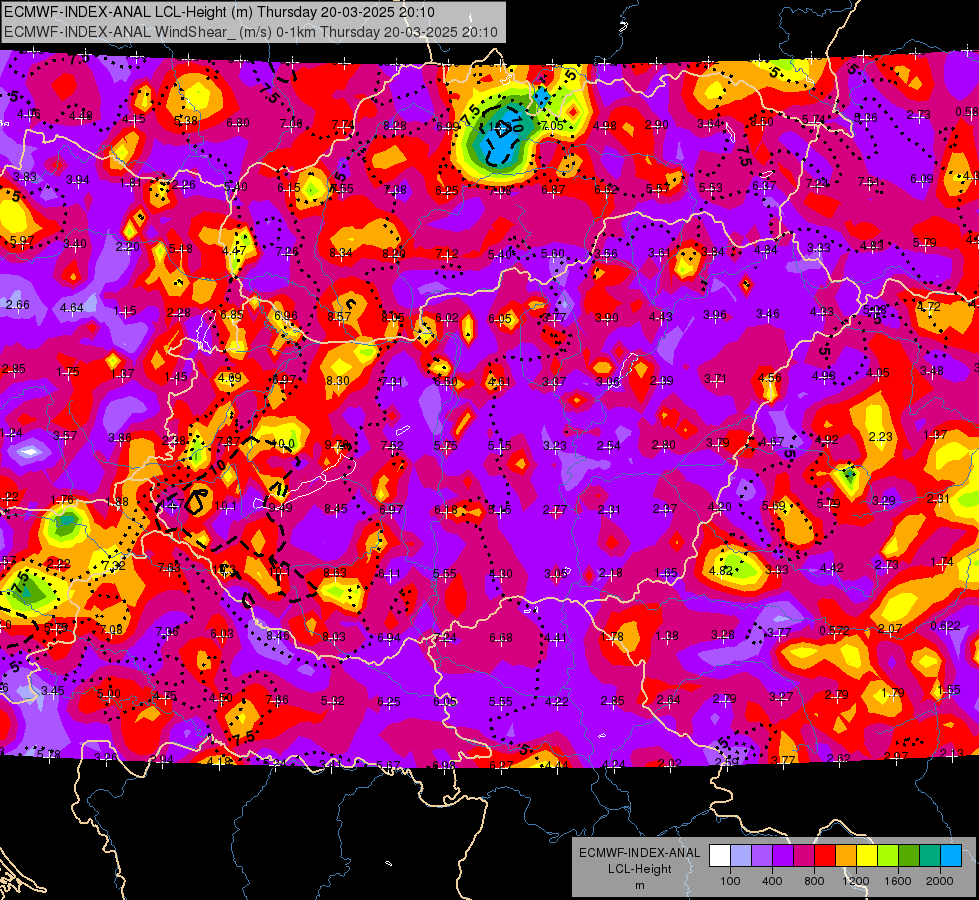Screen dimensions: 979x900
Task: Click the 5.74 grid point value
Action: point(814,119)
